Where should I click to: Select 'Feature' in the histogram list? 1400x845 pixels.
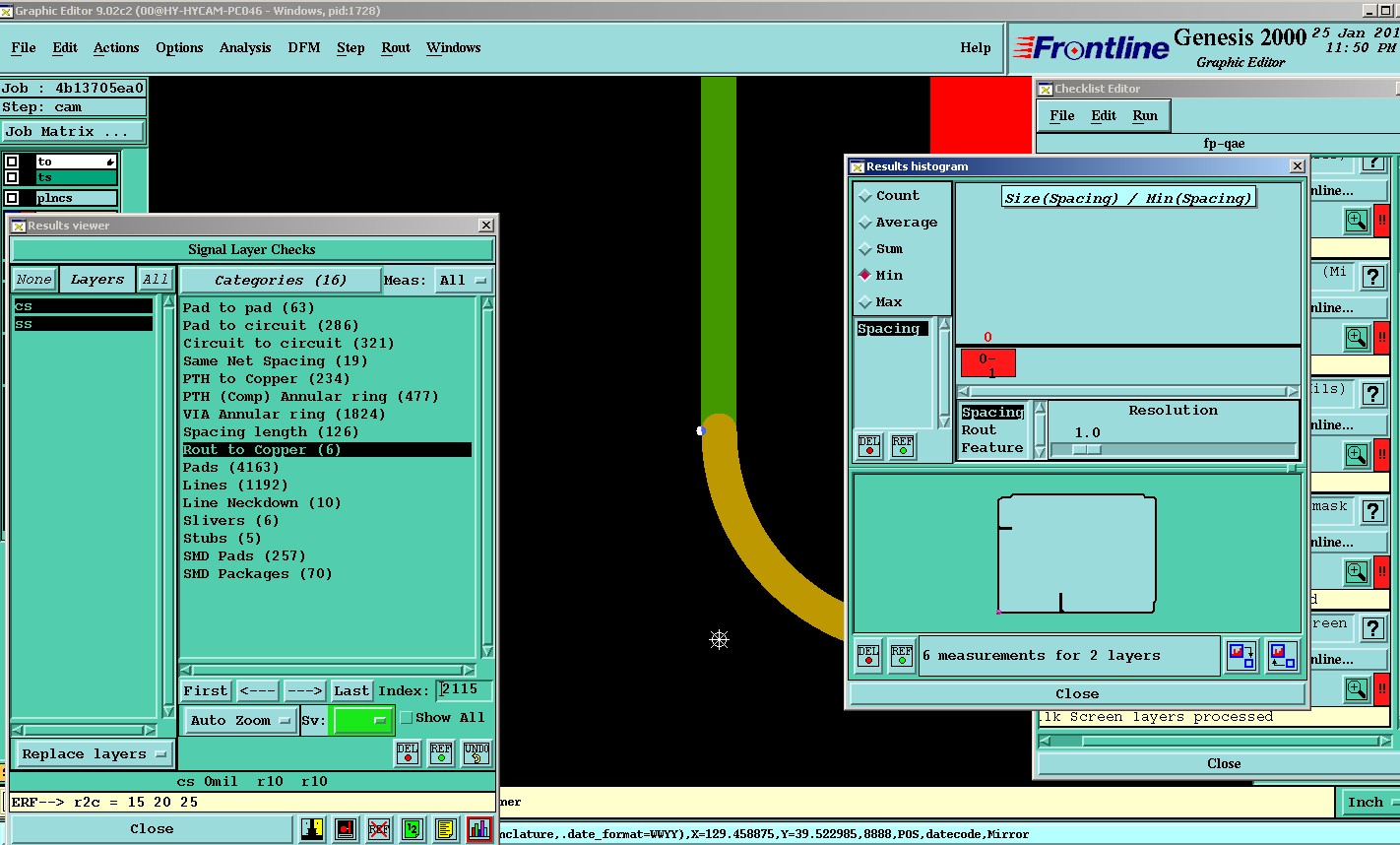coord(992,448)
